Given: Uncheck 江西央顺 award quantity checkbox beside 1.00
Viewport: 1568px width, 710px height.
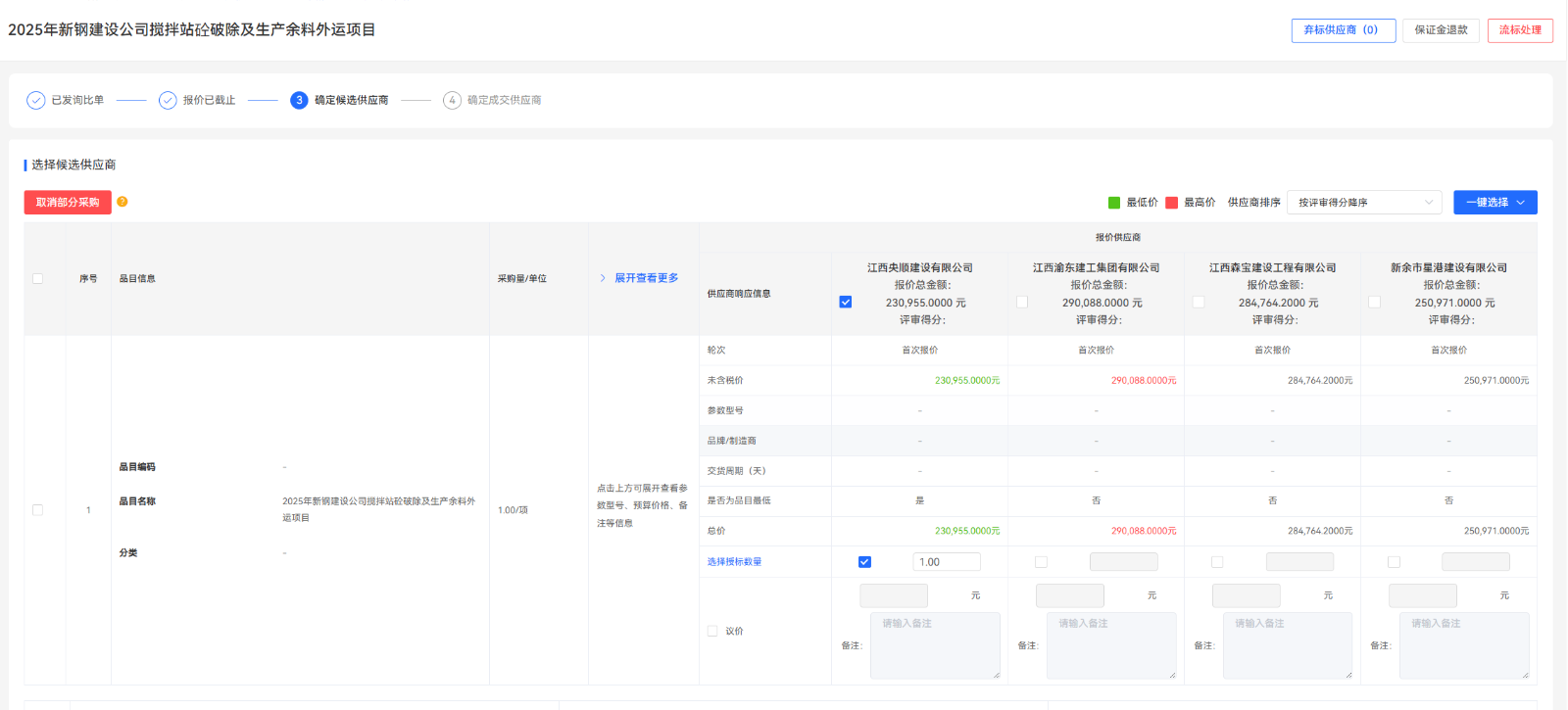Looking at the screenshot, I should pos(864,562).
